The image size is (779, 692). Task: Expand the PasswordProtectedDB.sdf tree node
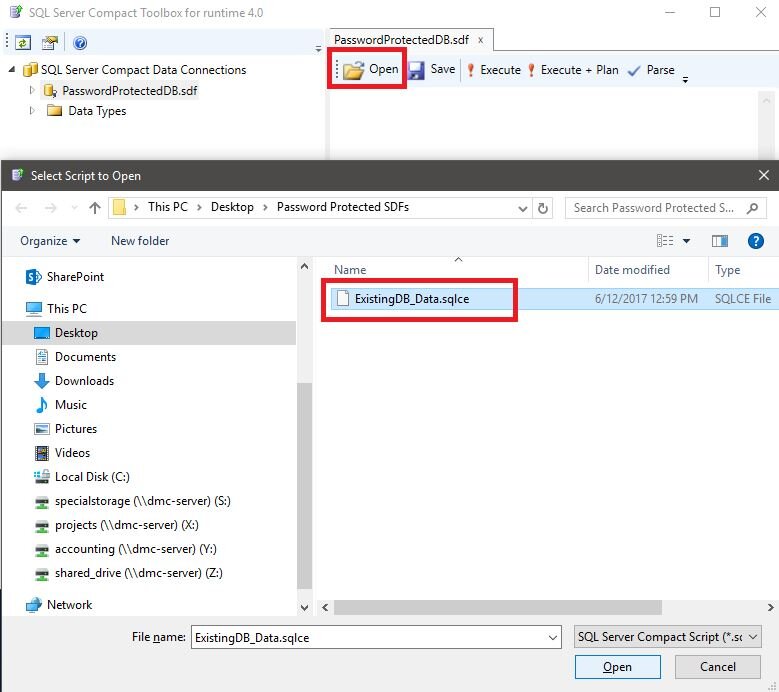(x=32, y=90)
